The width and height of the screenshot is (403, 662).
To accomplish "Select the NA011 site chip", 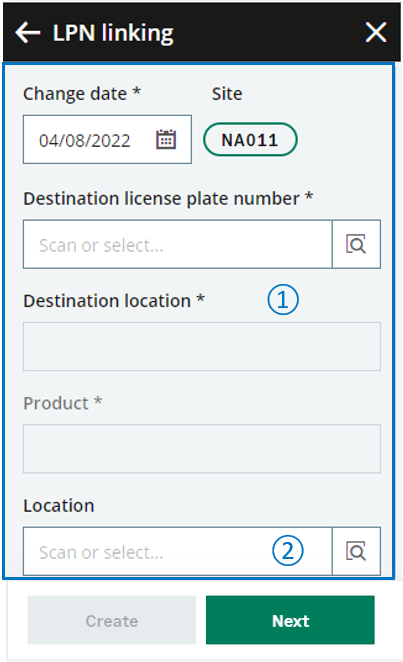I will click(x=250, y=139).
